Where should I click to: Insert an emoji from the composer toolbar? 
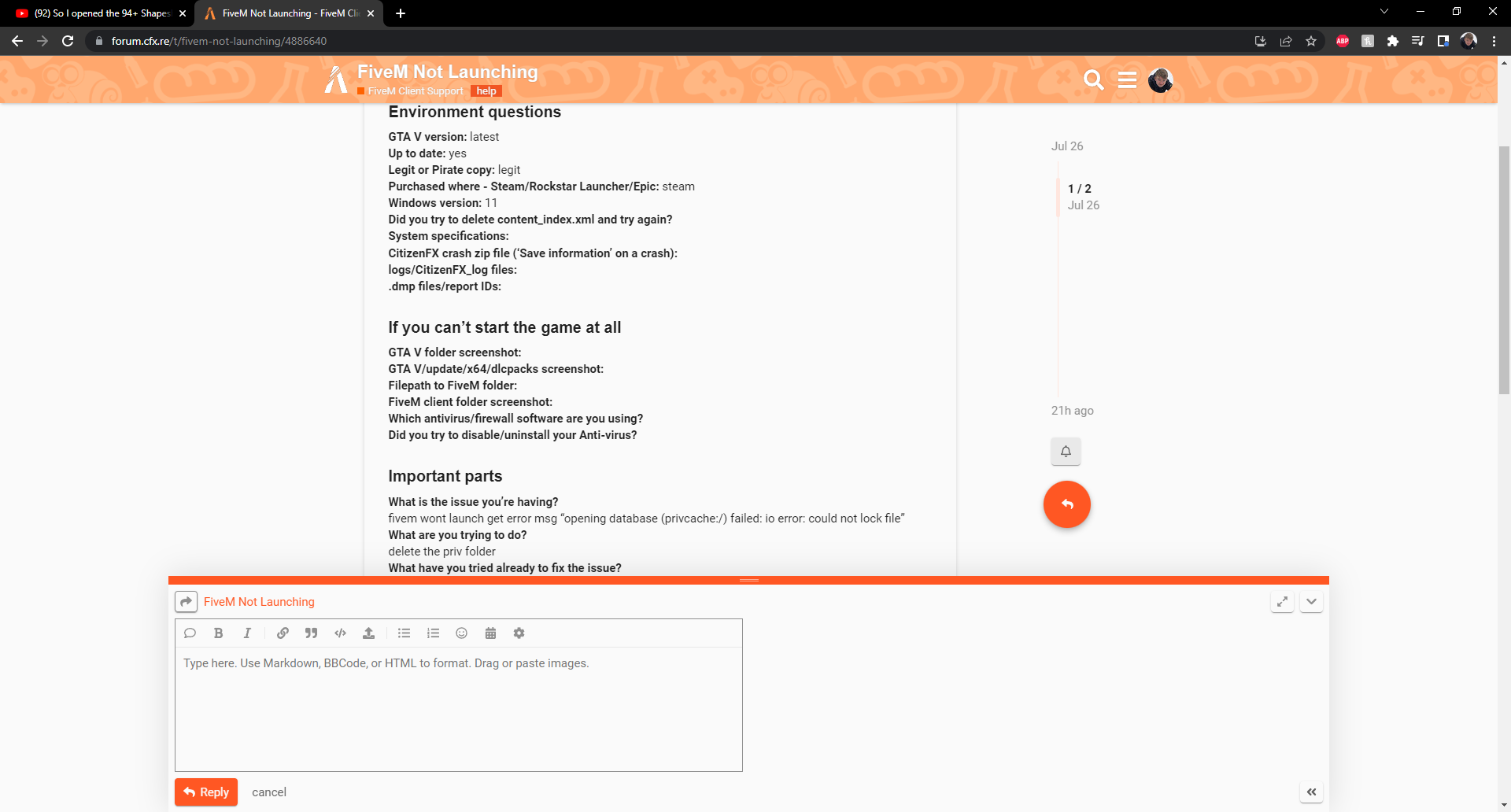(461, 633)
